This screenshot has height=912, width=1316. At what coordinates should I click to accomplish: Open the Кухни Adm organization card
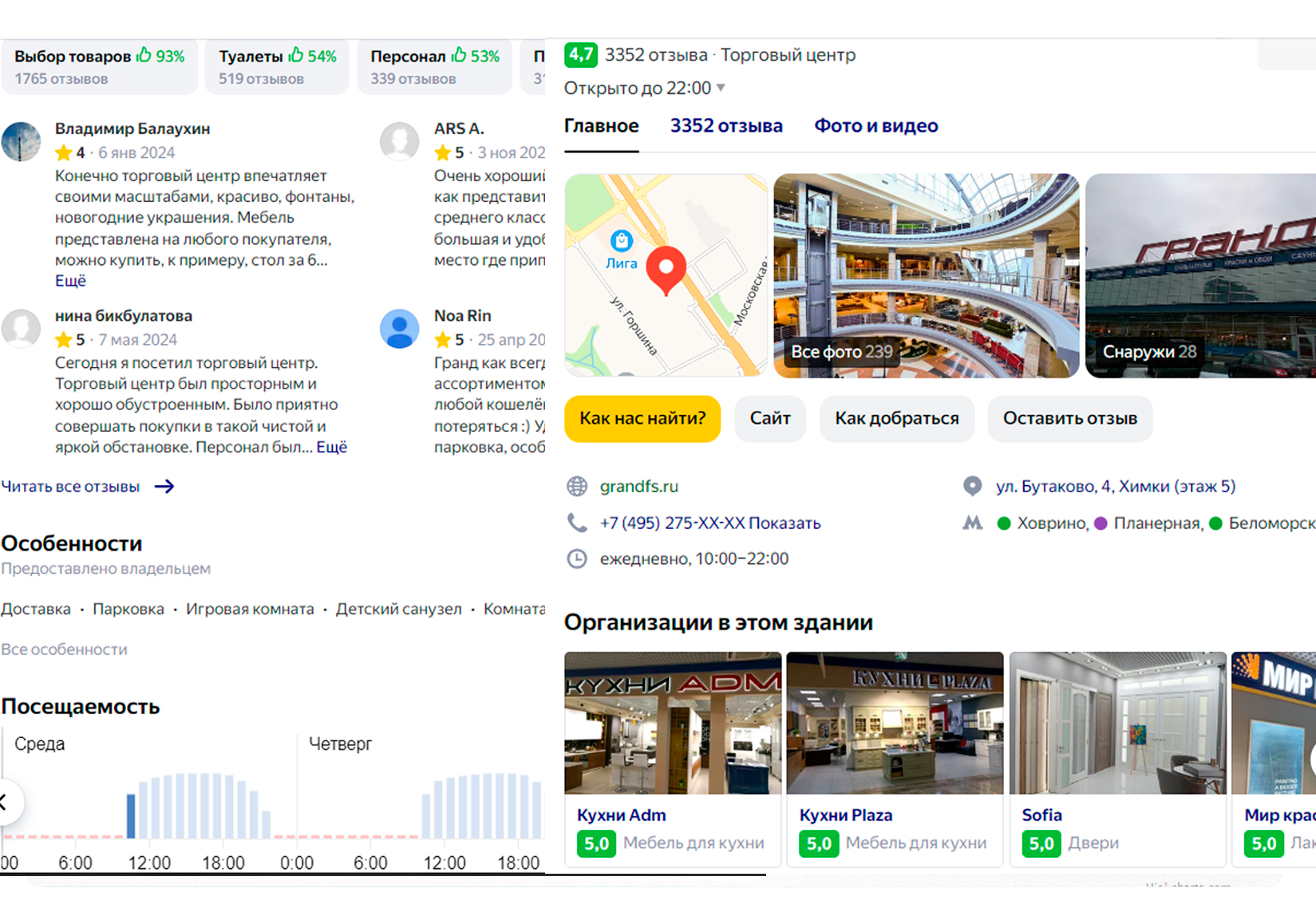(x=673, y=759)
